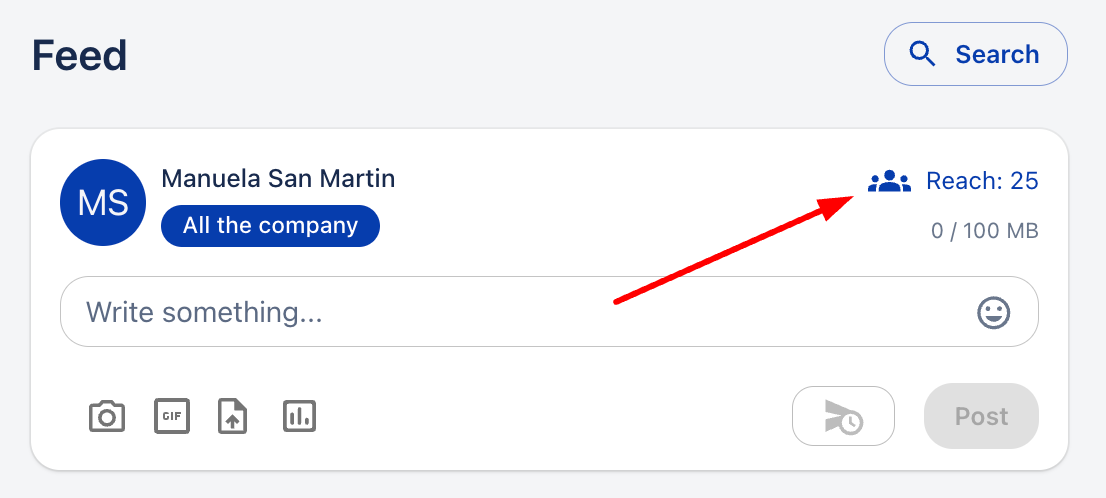Attach a photo with the camera icon

(x=107, y=416)
